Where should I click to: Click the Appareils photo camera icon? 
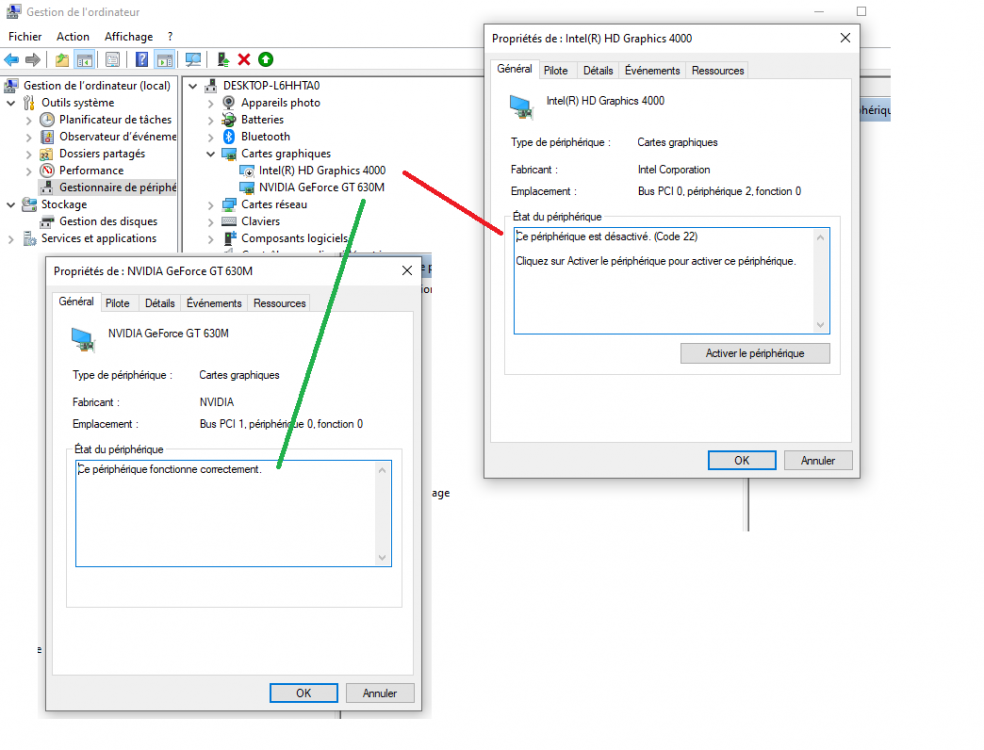229,103
